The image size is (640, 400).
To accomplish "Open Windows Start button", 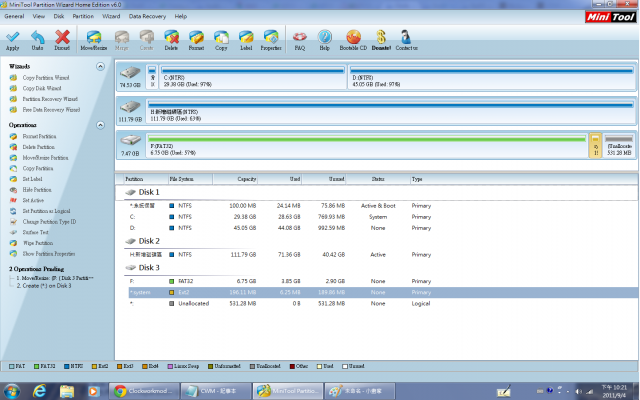I will [x=11, y=391].
